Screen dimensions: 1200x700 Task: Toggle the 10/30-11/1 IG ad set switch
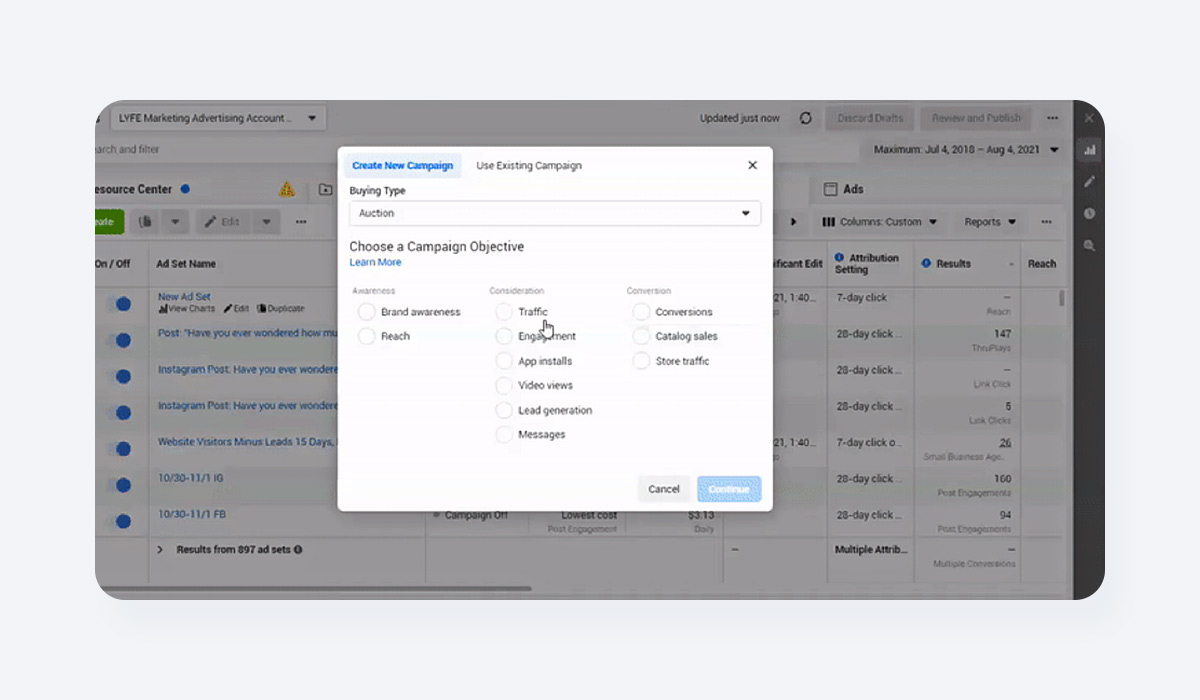[120, 485]
